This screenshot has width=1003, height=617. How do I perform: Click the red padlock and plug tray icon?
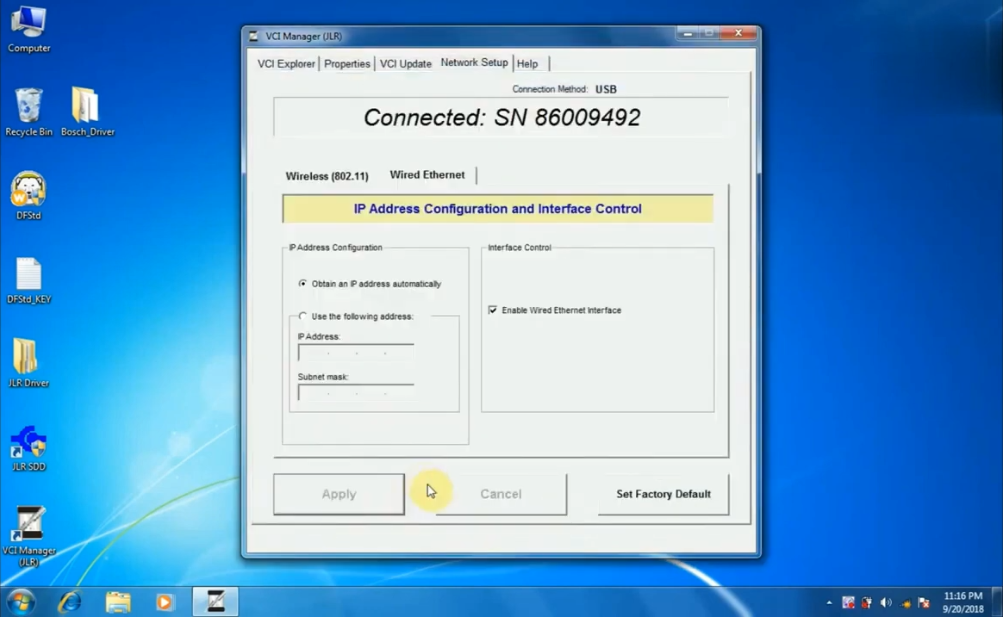coord(867,602)
